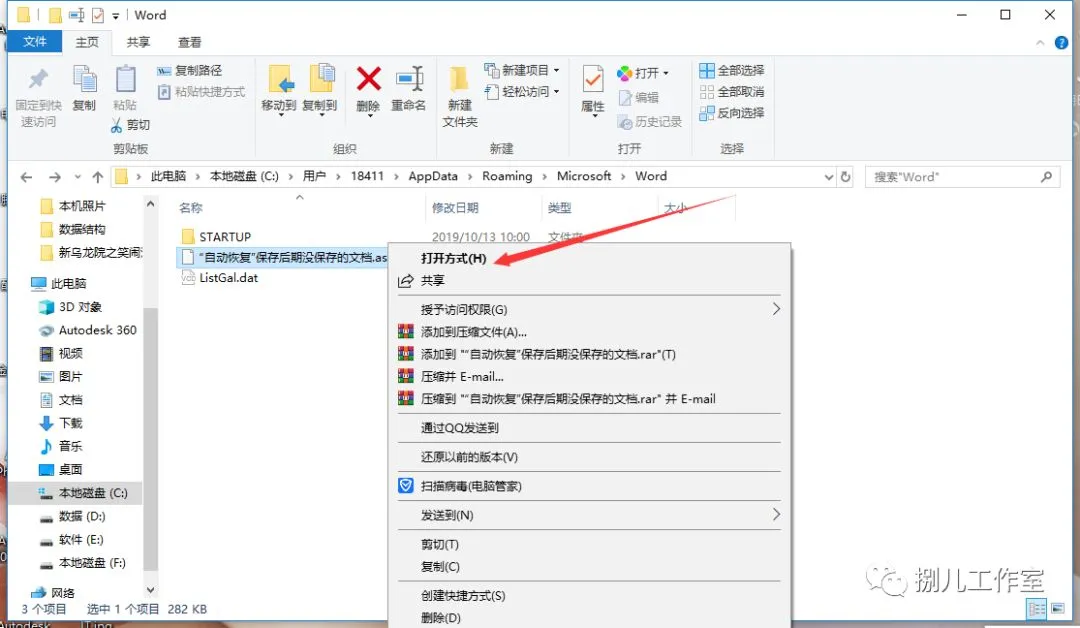The width and height of the screenshot is (1080, 628).
Task: Go back with the left arrow
Action: point(26,177)
